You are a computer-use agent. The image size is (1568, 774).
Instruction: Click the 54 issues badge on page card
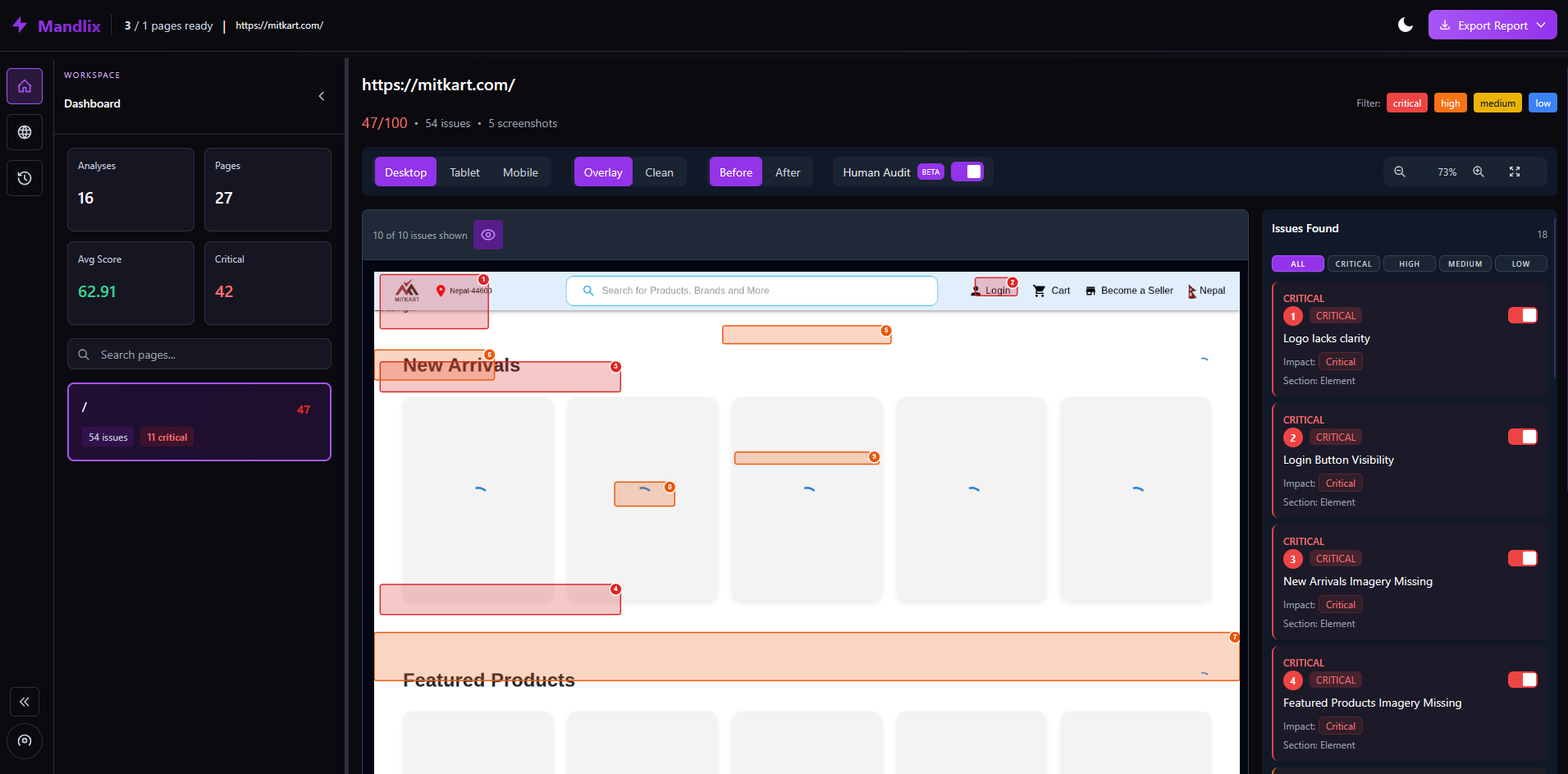108,437
